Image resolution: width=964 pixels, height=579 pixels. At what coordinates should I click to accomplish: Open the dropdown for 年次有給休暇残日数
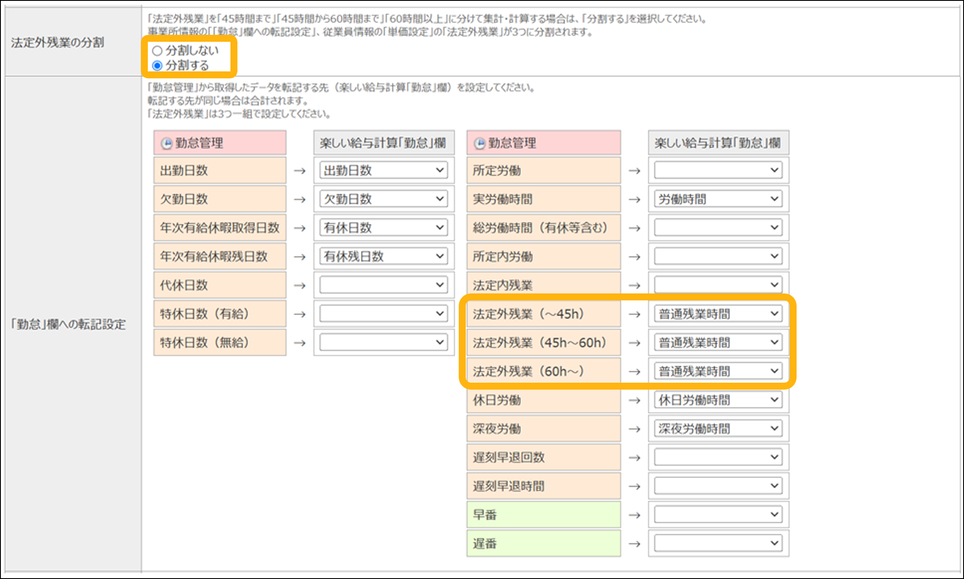click(x=382, y=256)
